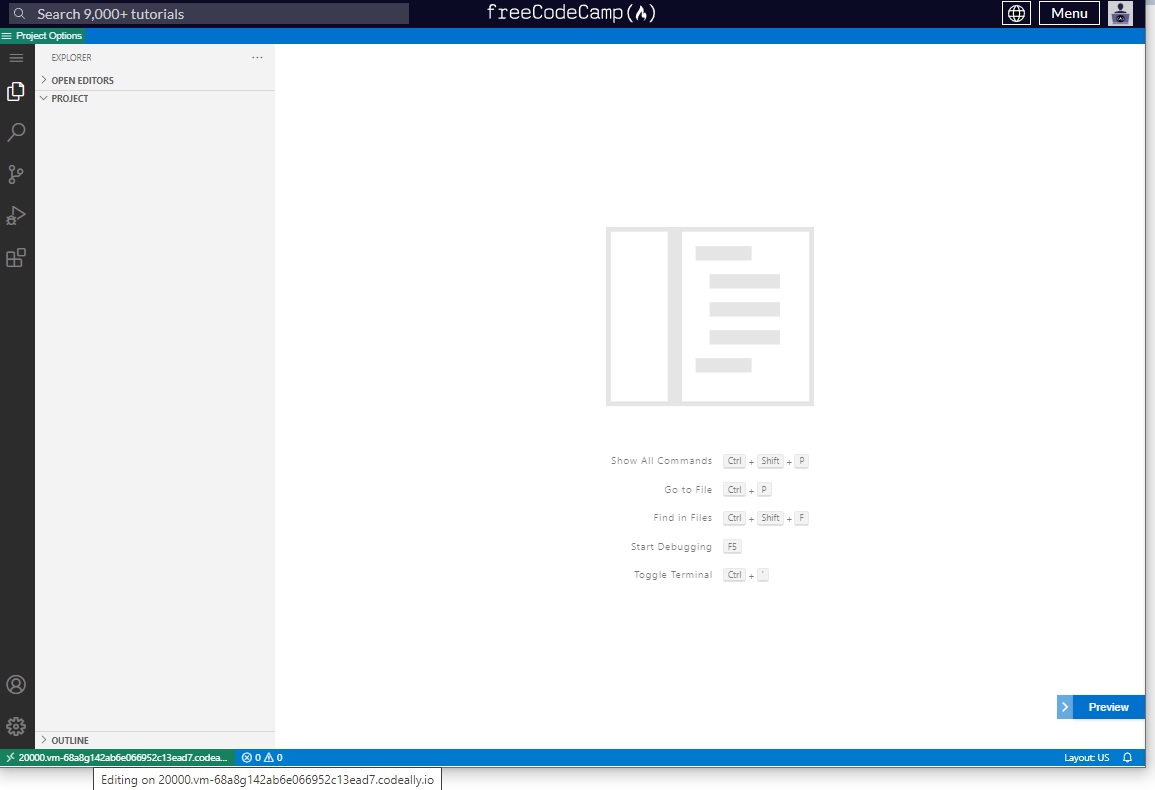Click the globe icon in the top header

pyautogui.click(x=1015, y=13)
